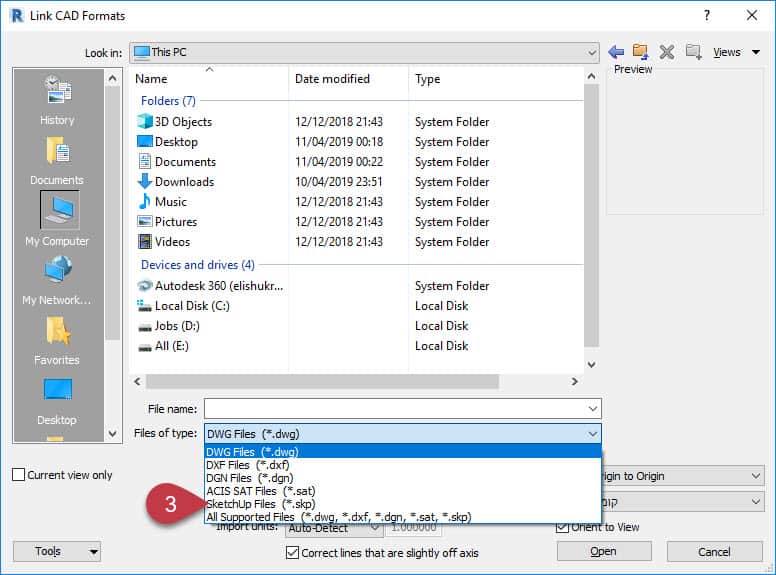
Task: Choose DXF Files (*.dxf) option
Action: click(x=403, y=465)
